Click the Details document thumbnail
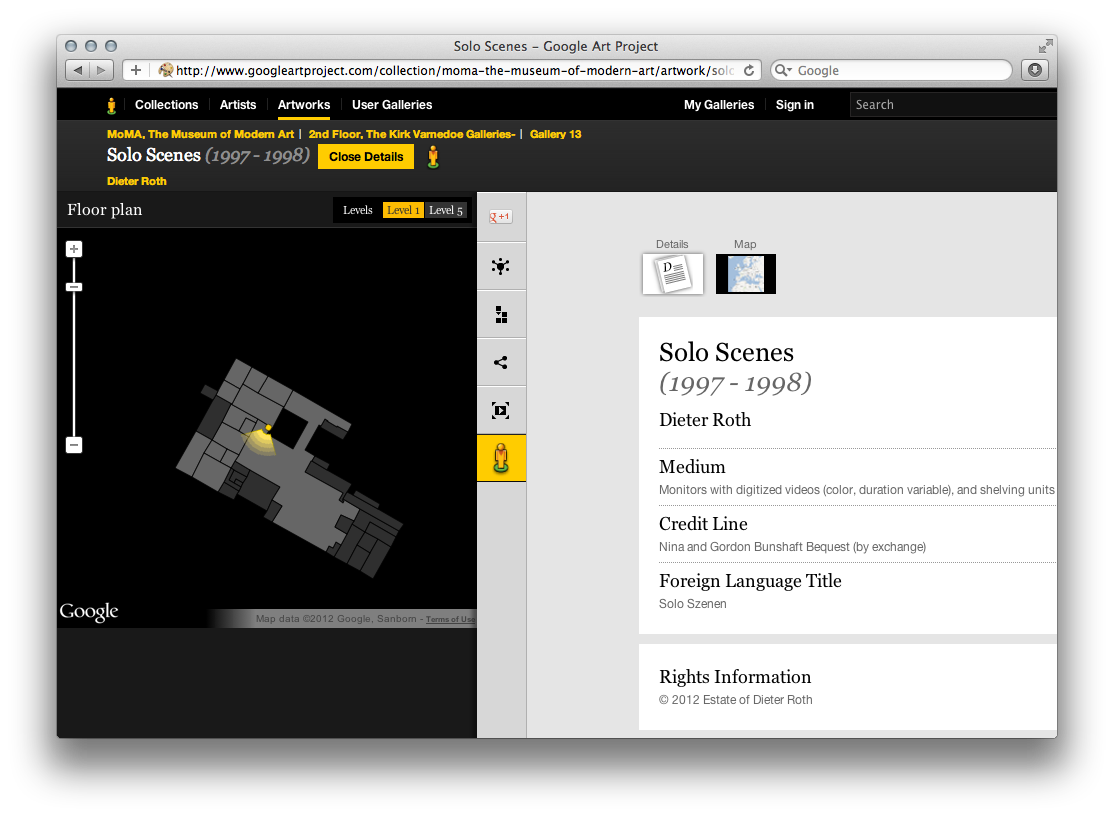Screen dimensions: 1114x817 click(x=671, y=273)
